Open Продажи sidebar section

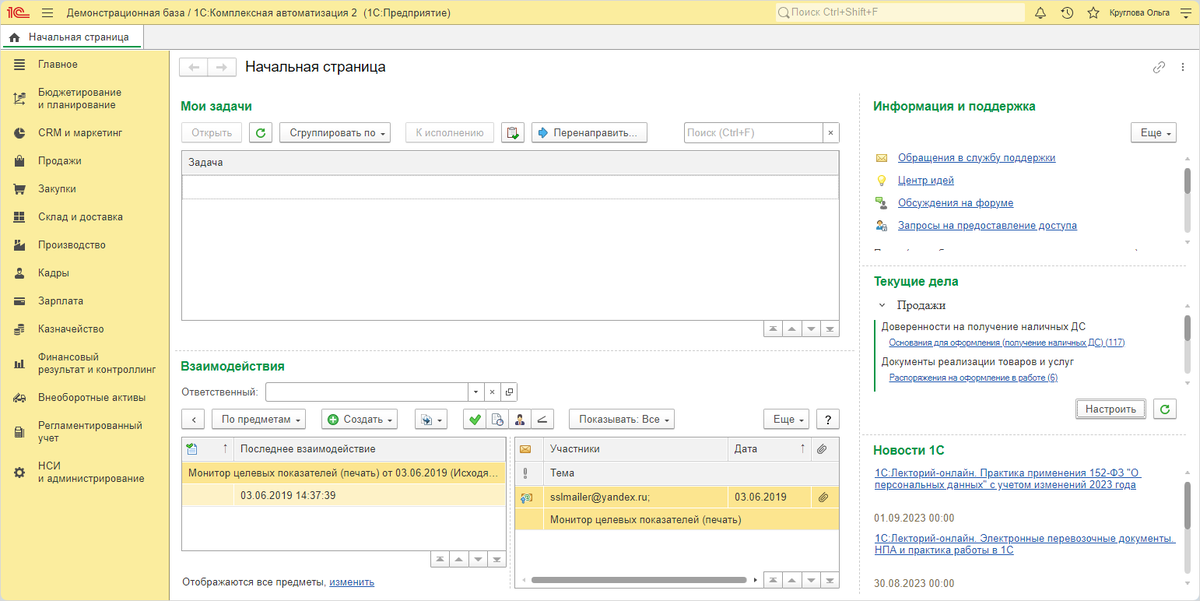click(60, 160)
